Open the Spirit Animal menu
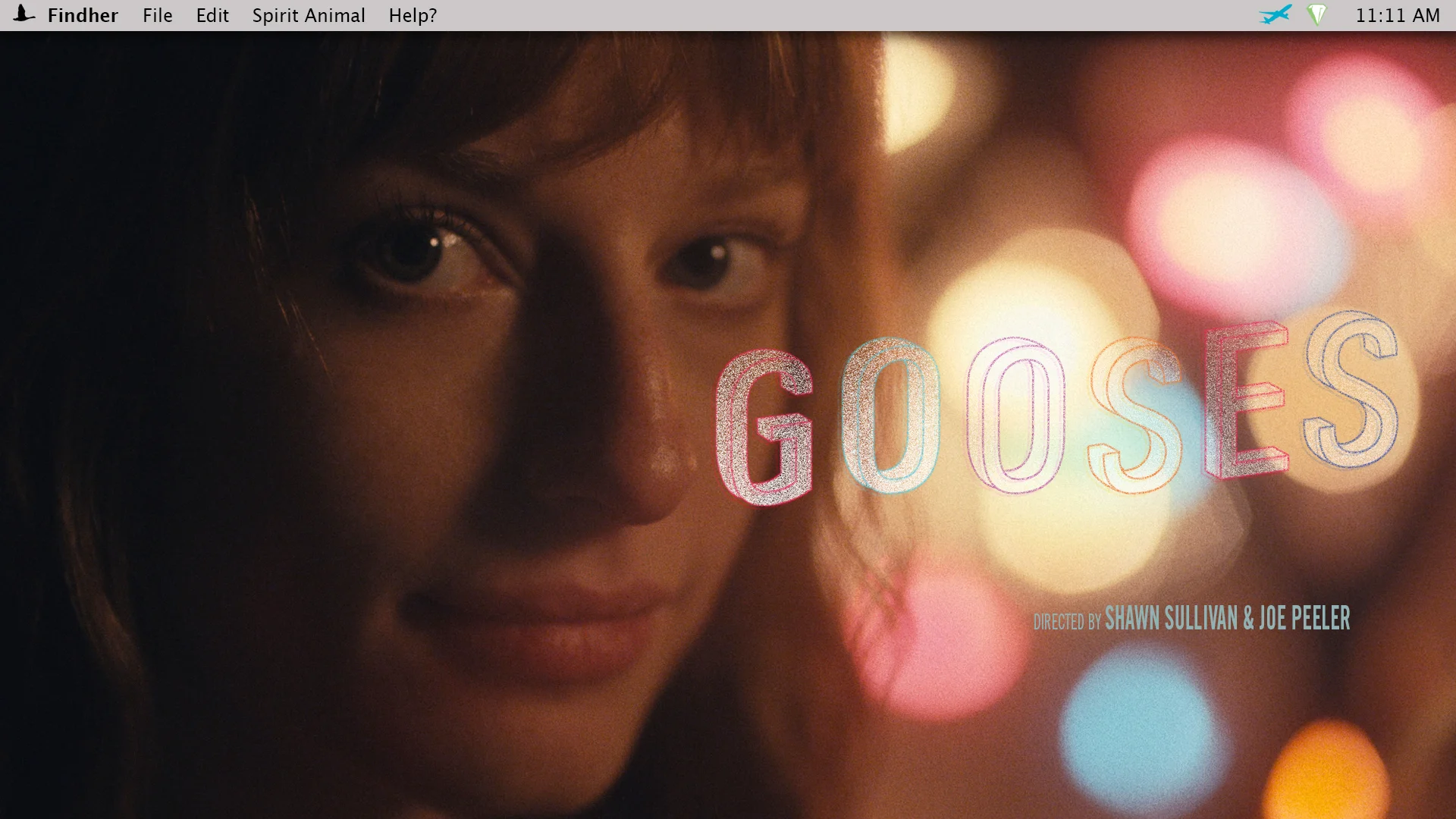The width and height of the screenshot is (1456, 819). (x=308, y=14)
